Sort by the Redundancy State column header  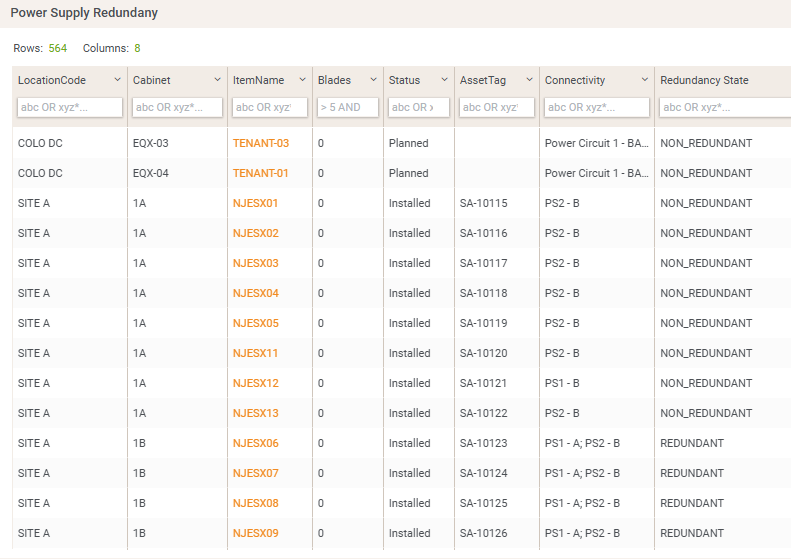(704, 80)
